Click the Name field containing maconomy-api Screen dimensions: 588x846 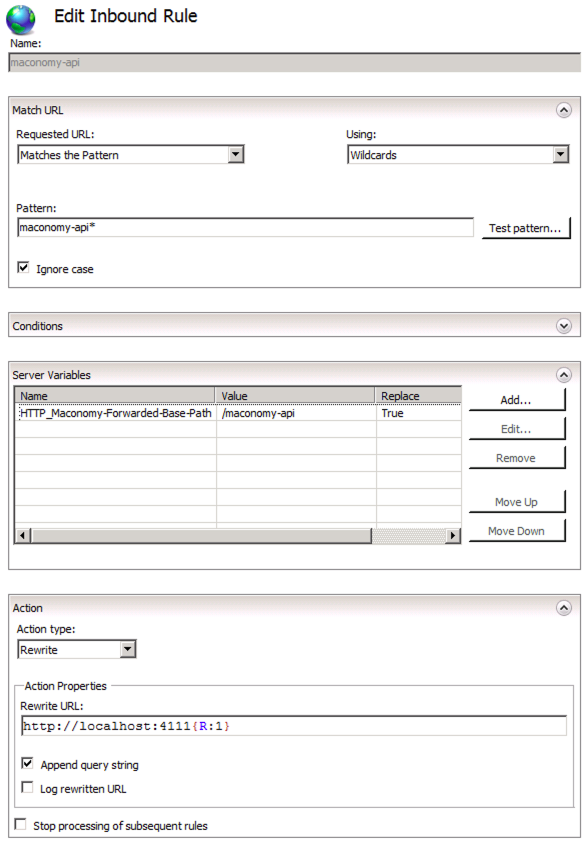pos(295,63)
